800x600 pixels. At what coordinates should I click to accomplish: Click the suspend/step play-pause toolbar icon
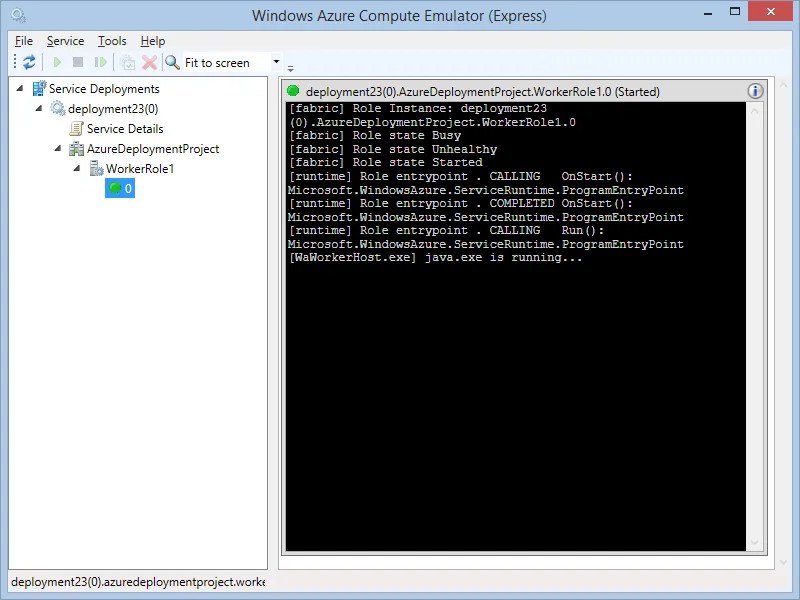[x=101, y=62]
